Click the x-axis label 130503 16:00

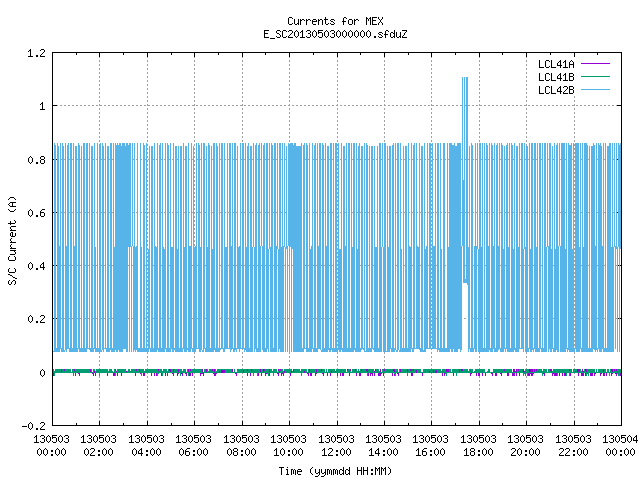430,446
